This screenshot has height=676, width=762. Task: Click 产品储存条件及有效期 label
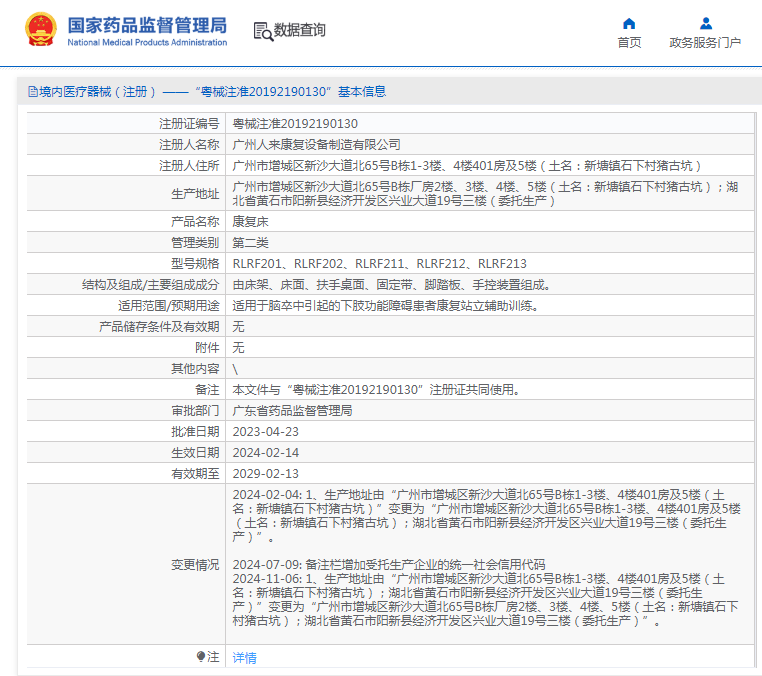pos(159,327)
